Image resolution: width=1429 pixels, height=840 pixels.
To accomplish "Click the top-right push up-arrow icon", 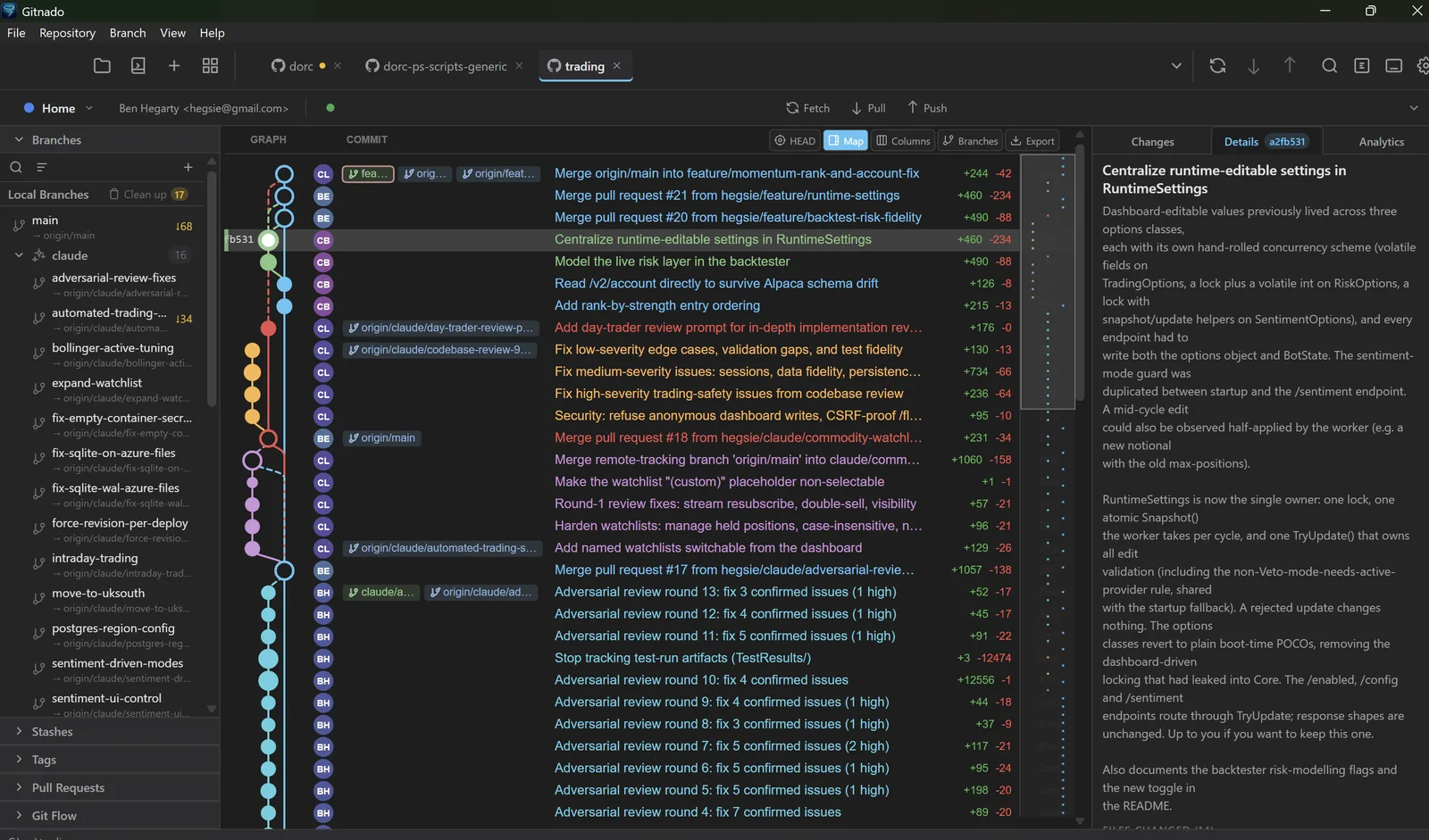I will click(1290, 65).
